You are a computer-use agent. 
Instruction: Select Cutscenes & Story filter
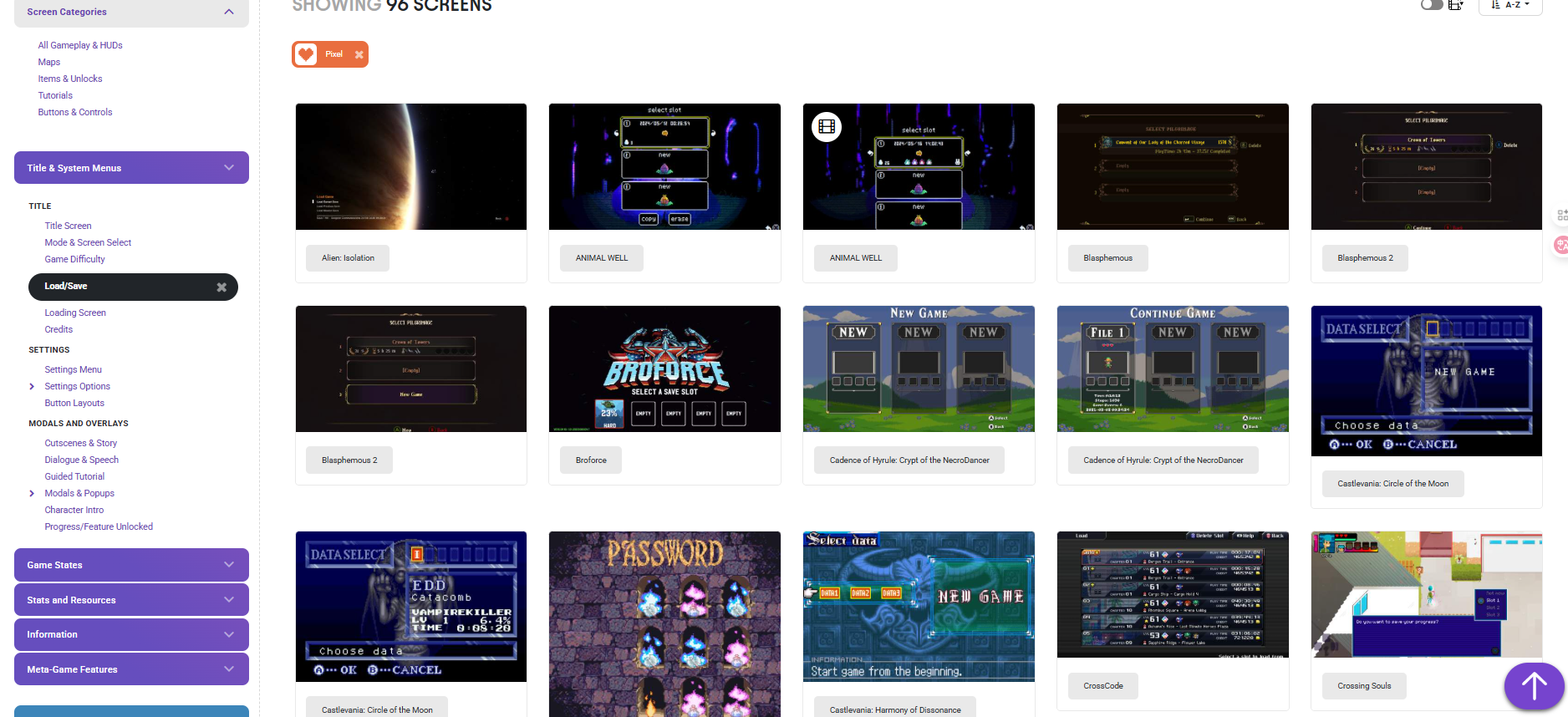[x=80, y=443]
